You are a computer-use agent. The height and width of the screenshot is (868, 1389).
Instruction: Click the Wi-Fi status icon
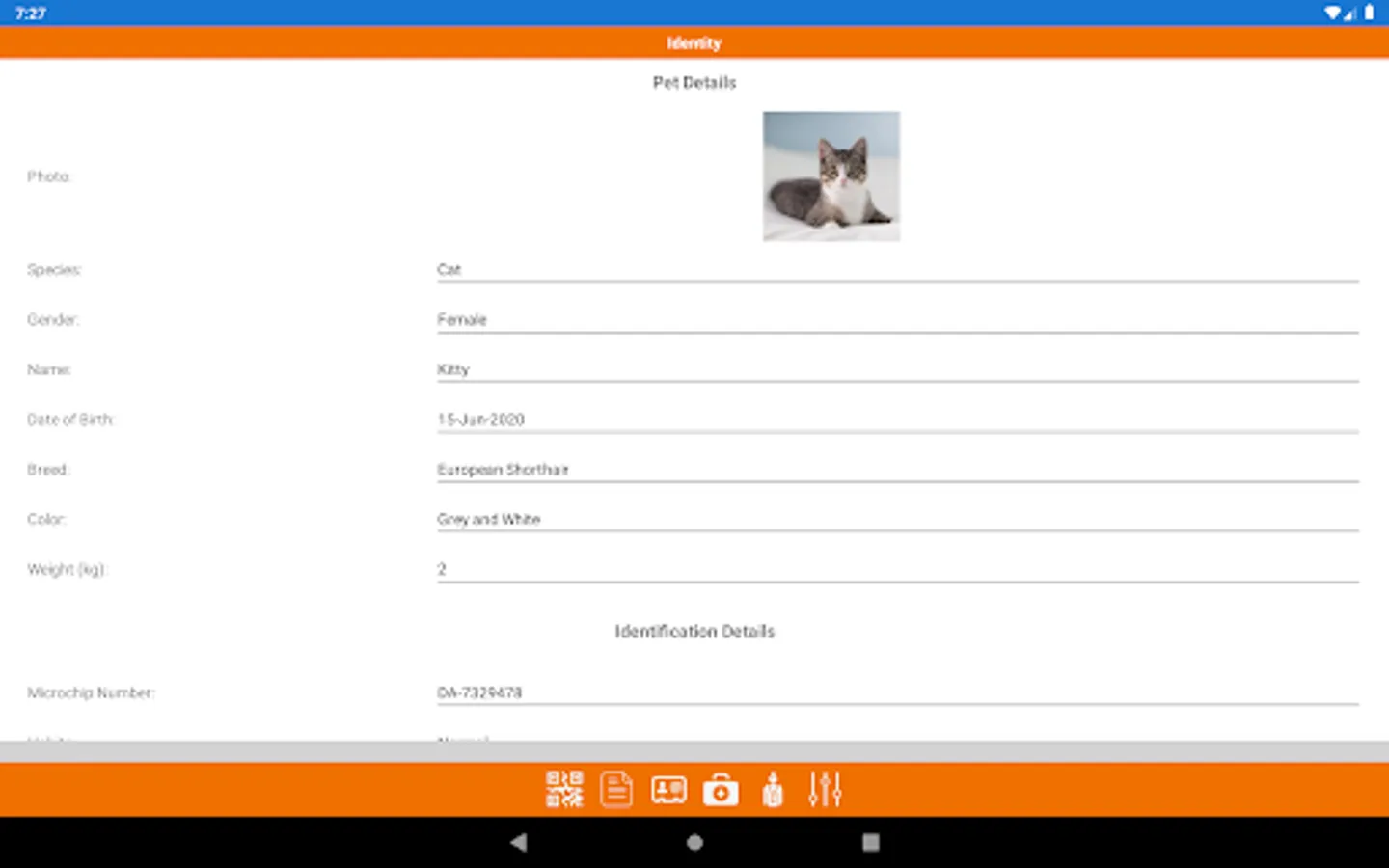tap(1332, 13)
